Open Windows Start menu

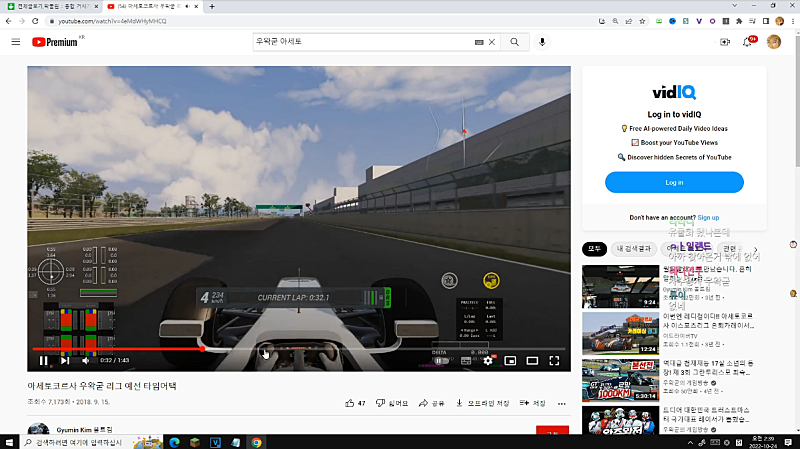coord(9,442)
